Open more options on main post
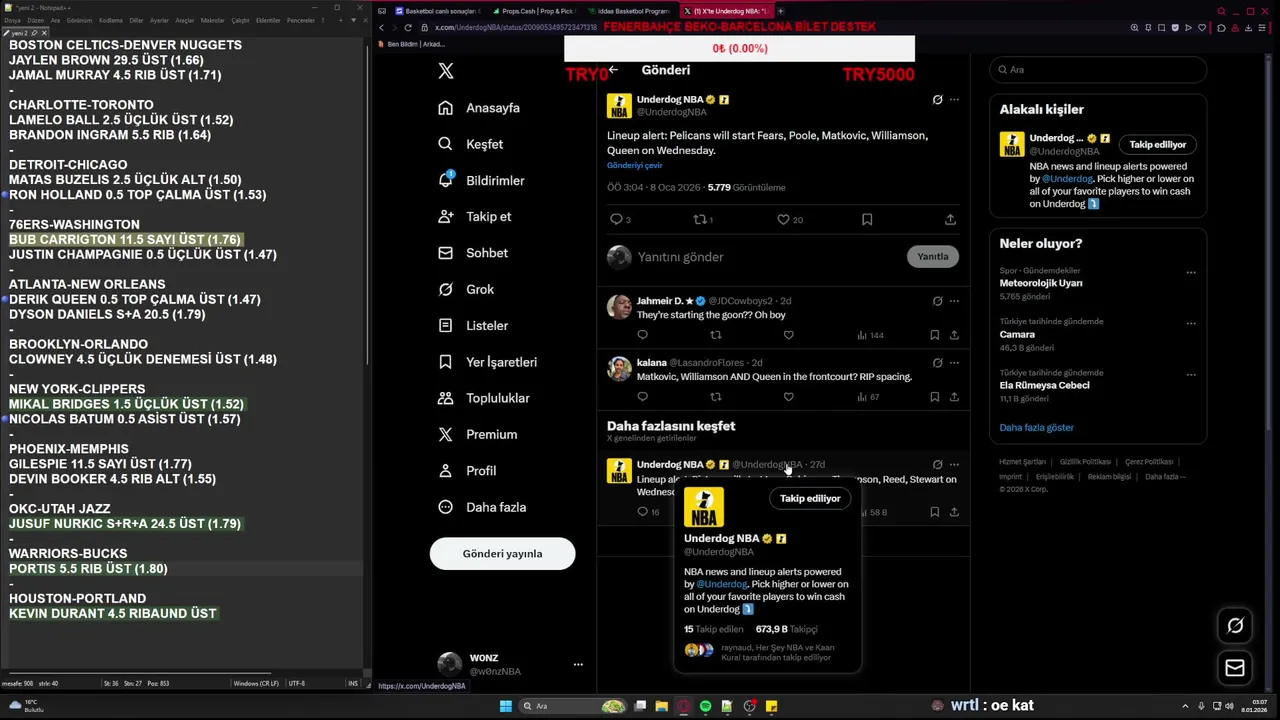 pos(954,99)
